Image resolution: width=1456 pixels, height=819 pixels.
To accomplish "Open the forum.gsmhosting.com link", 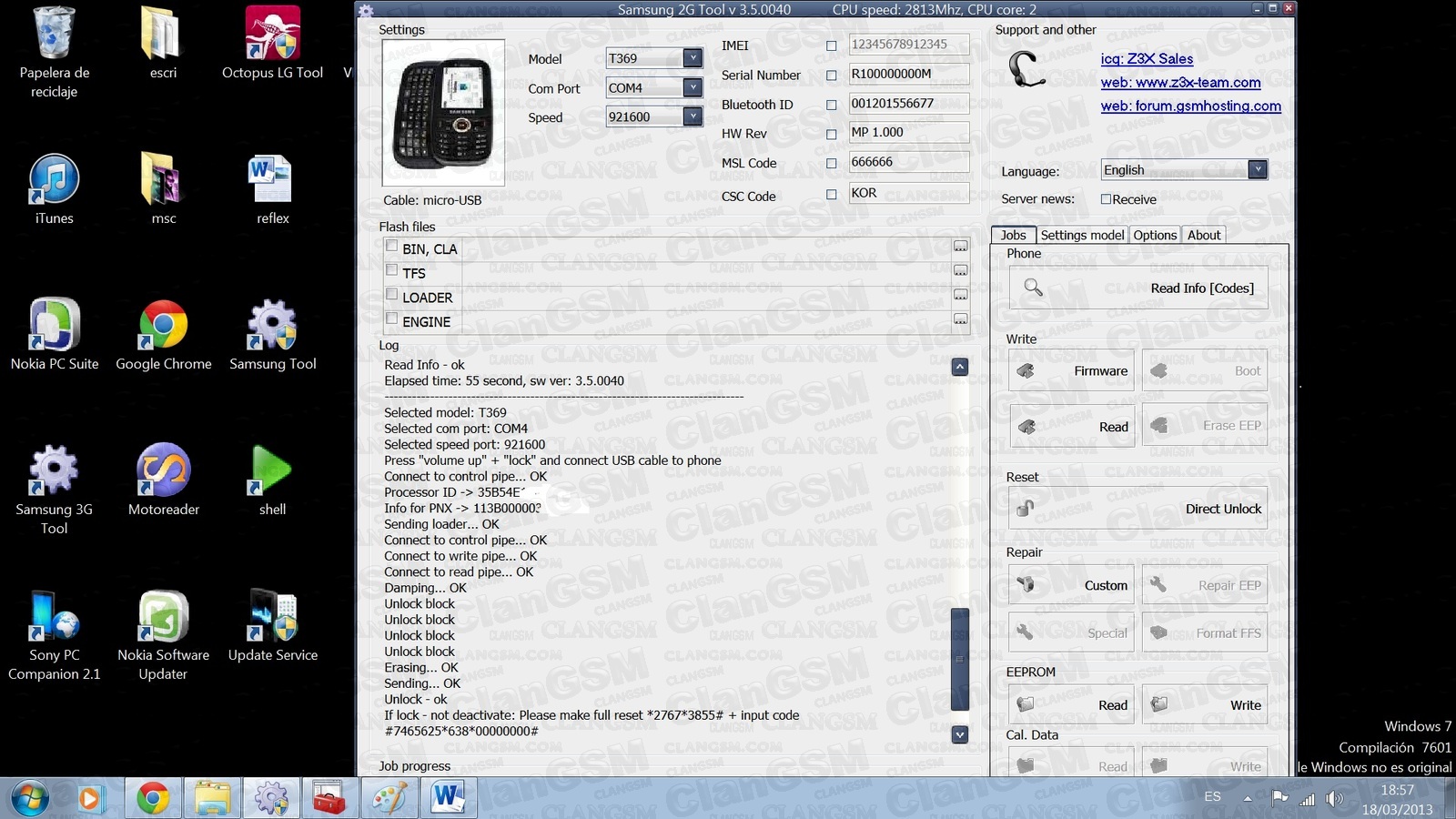I will (x=1191, y=106).
